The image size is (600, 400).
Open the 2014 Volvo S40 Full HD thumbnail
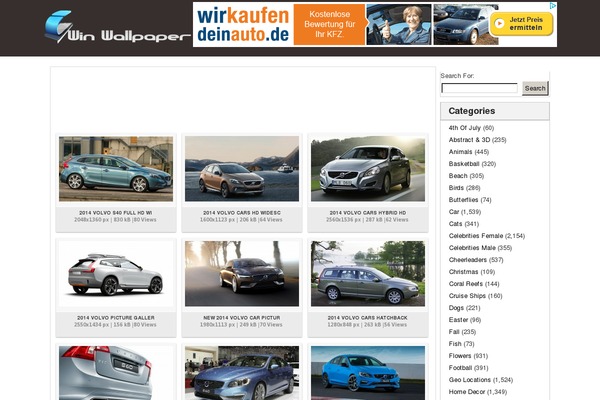116,169
